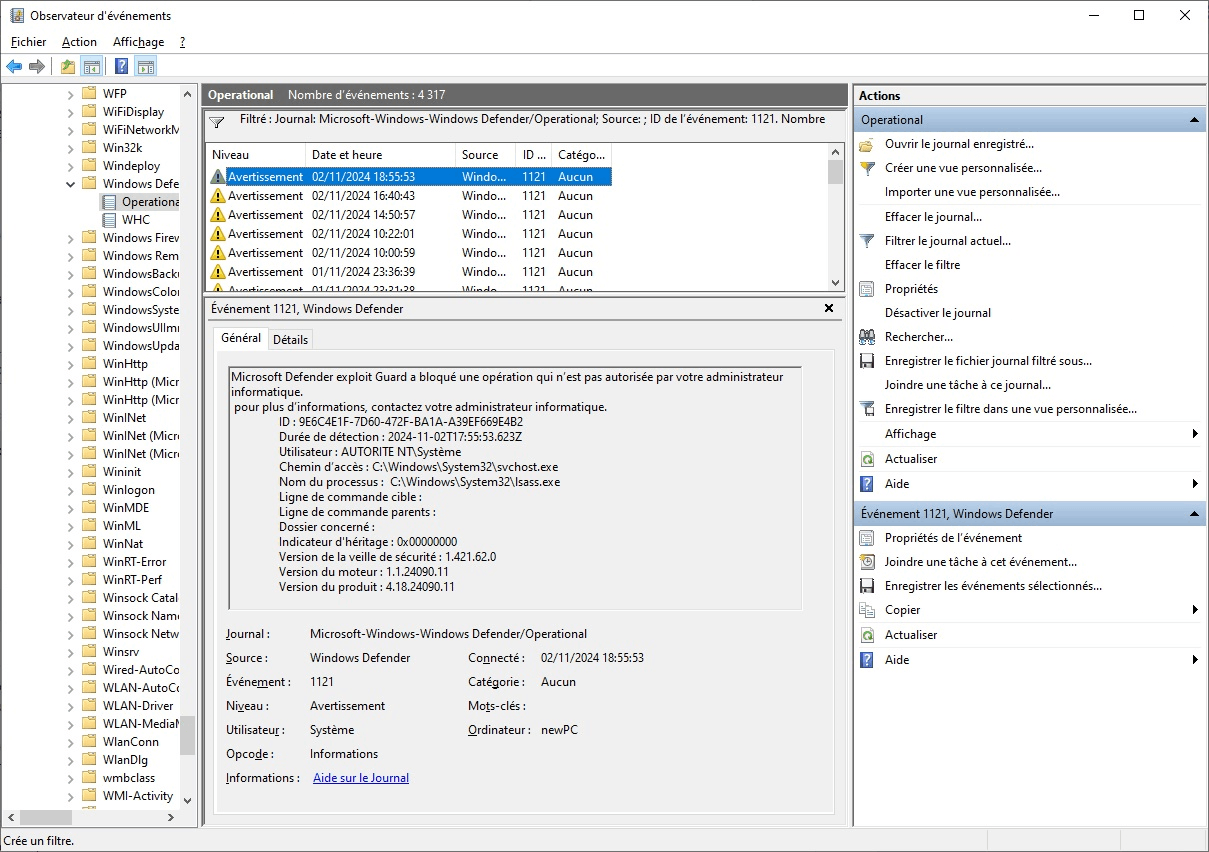The width and height of the screenshot is (1209, 852).
Task: Open the Fichier menu
Action: point(29,42)
